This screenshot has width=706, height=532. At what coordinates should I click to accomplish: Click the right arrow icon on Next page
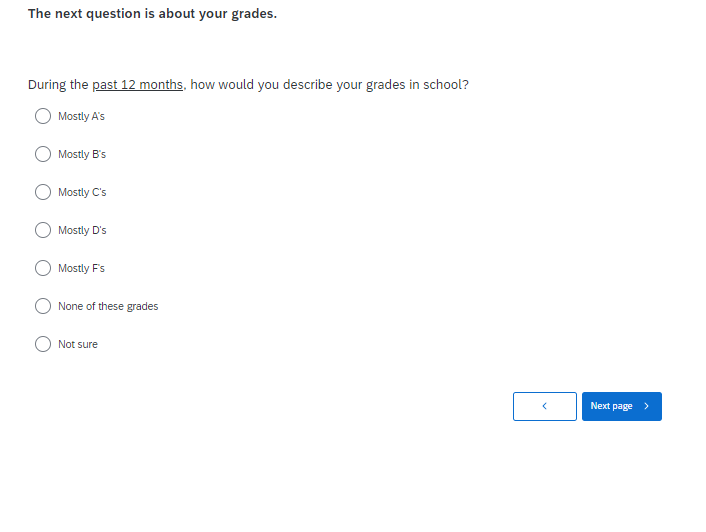[647, 406]
